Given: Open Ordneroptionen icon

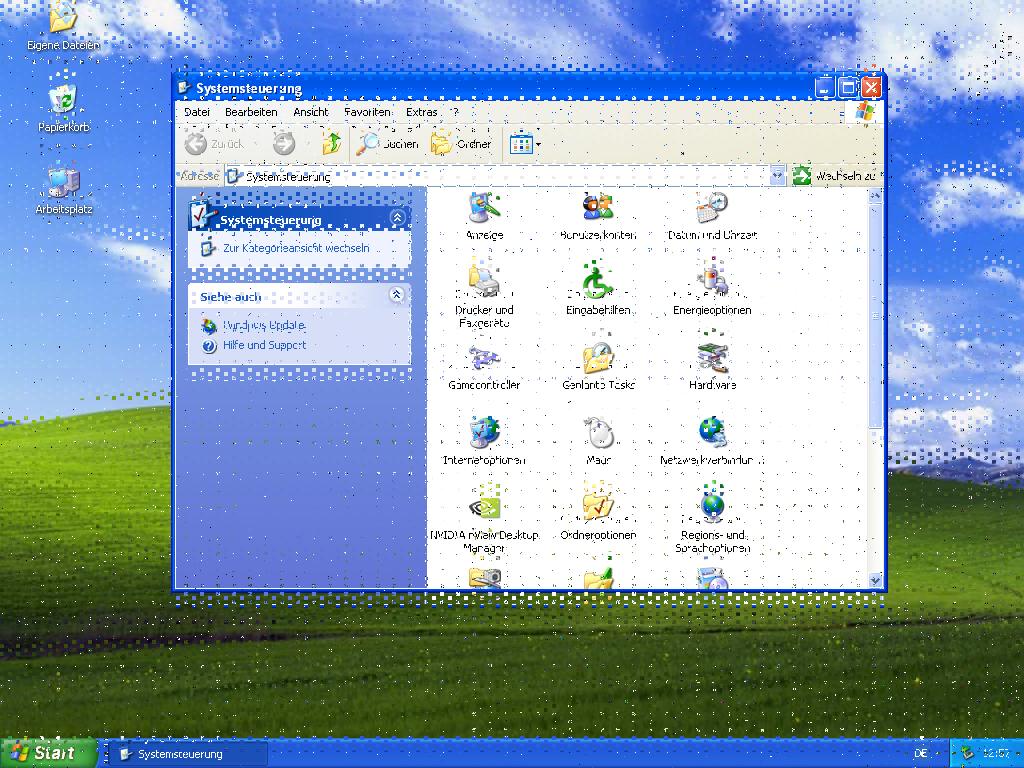Looking at the screenshot, I should (x=598, y=516).
